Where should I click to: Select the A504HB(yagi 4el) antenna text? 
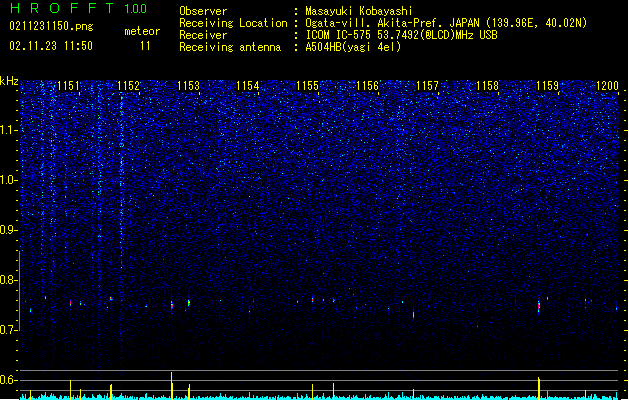[x=353, y=47]
